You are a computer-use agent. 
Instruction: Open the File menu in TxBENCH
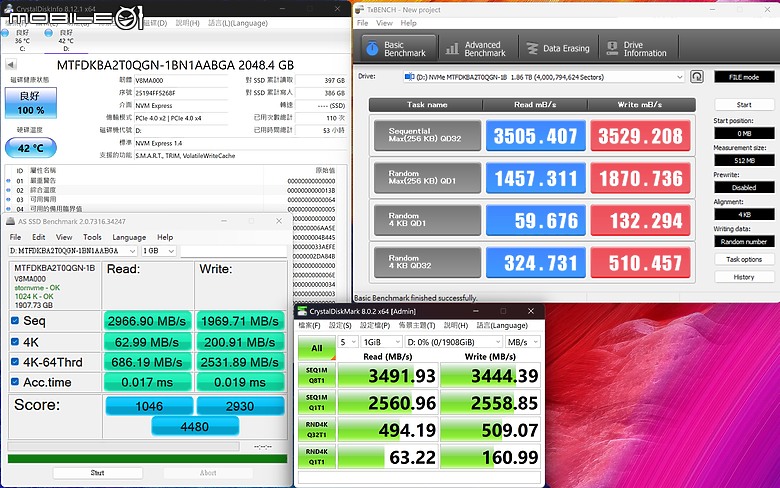click(363, 23)
